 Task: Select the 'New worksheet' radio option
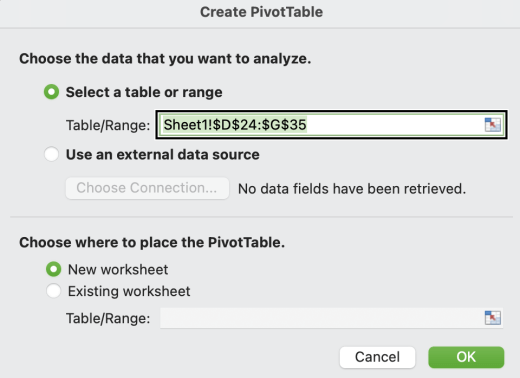click(x=53, y=269)
